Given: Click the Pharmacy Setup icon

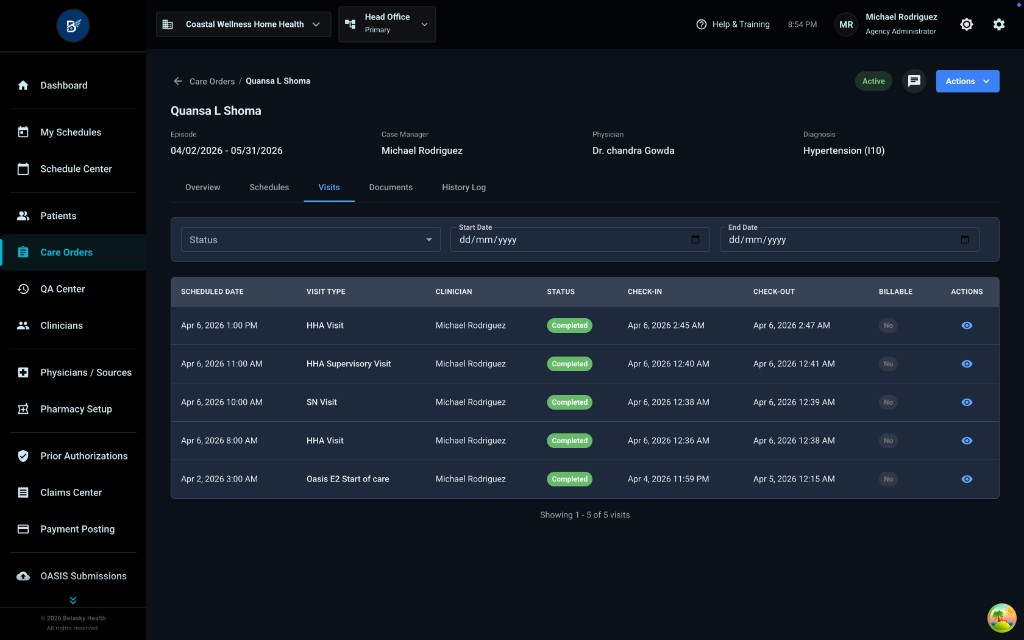Looking at the screenshot, I should [x=23, y=409].
